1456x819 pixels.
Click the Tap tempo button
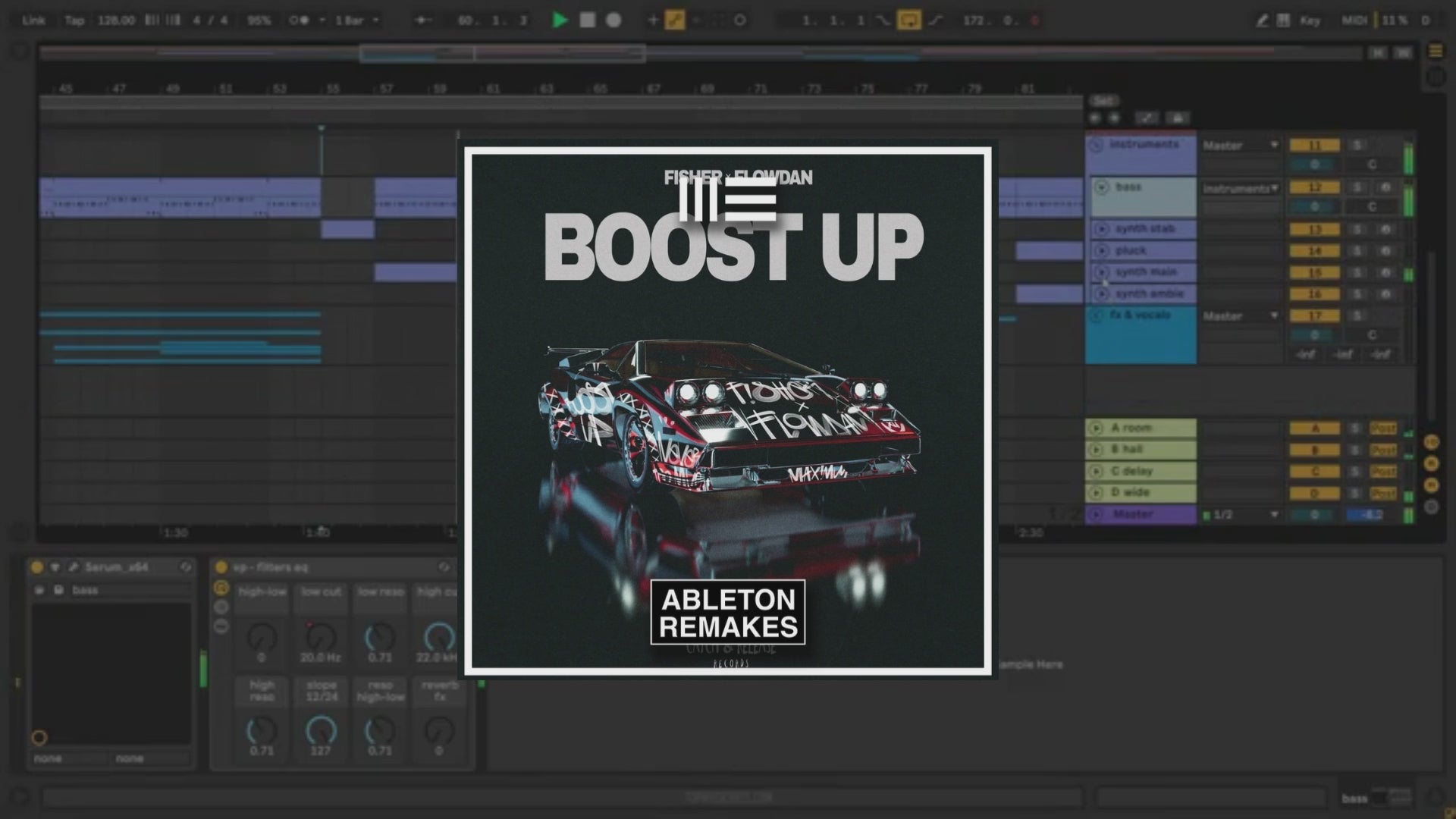pos(74,20)
